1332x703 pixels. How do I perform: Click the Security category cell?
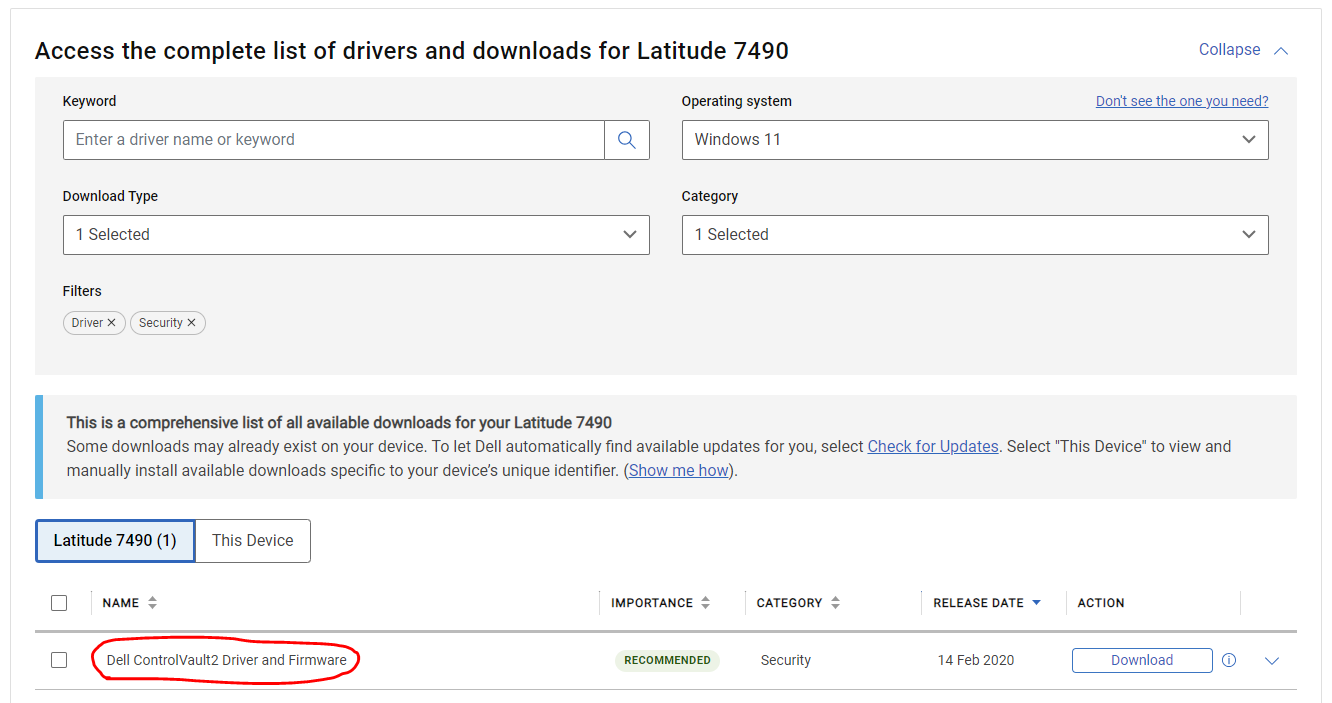coord(786,660)
